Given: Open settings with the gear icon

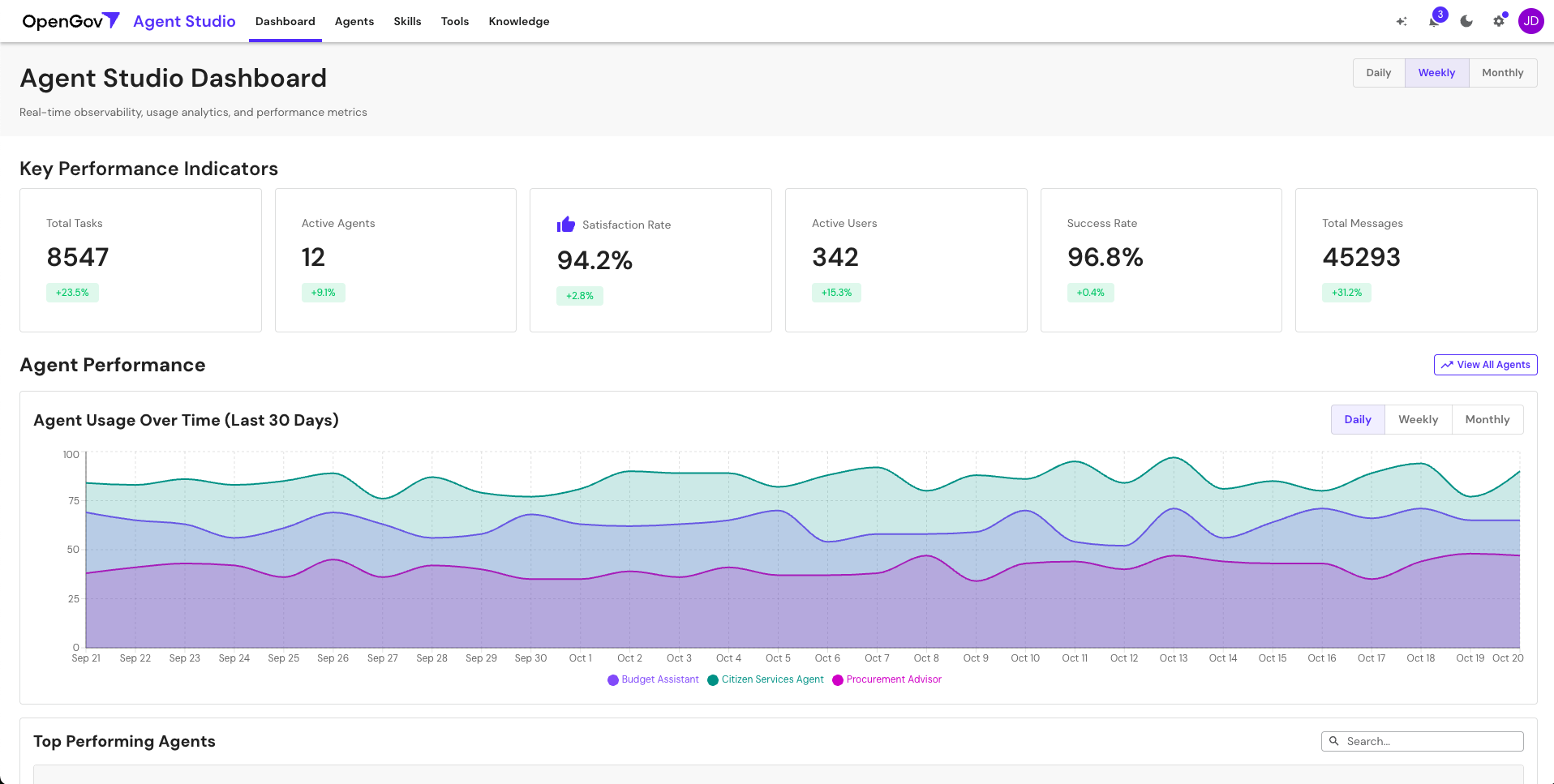Looking at the screenshot, I should point(1499,21).
